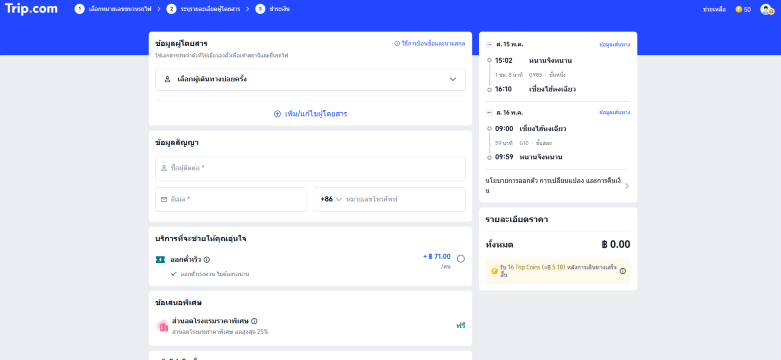Click the outbound arrow icon beside 15 Nov
Image resolution: width=781 pixels, height=360 pixels.
(x=489, y=44)
